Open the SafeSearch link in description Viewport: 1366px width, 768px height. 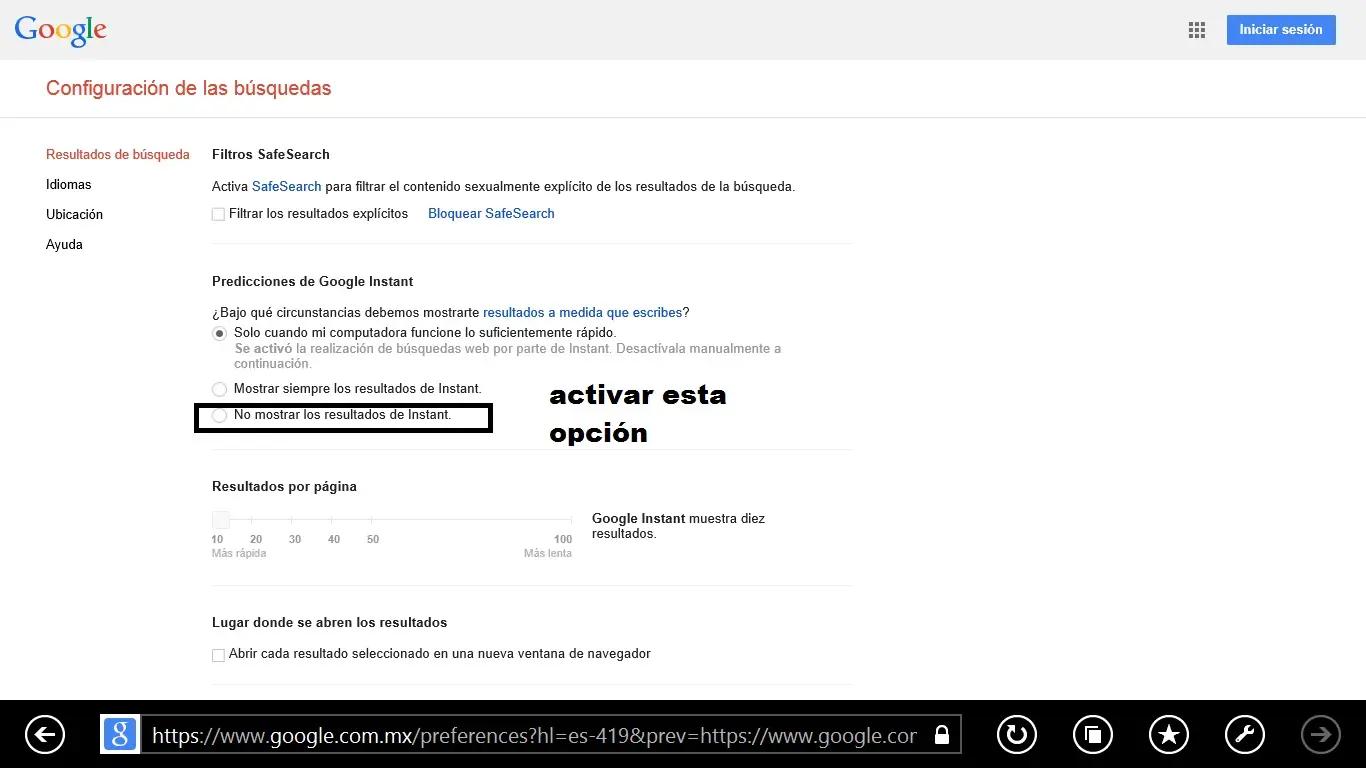287,187
